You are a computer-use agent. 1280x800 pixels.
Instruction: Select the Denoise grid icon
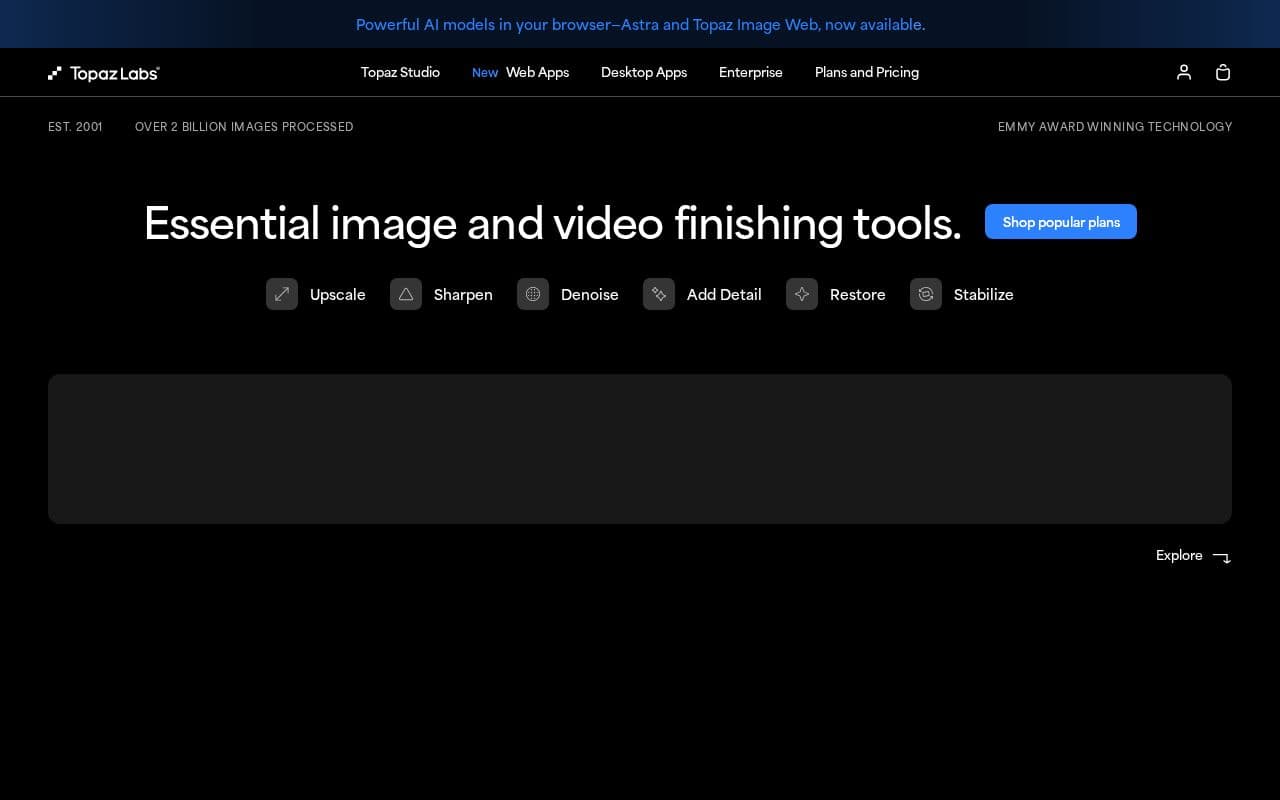pos(533,294)
